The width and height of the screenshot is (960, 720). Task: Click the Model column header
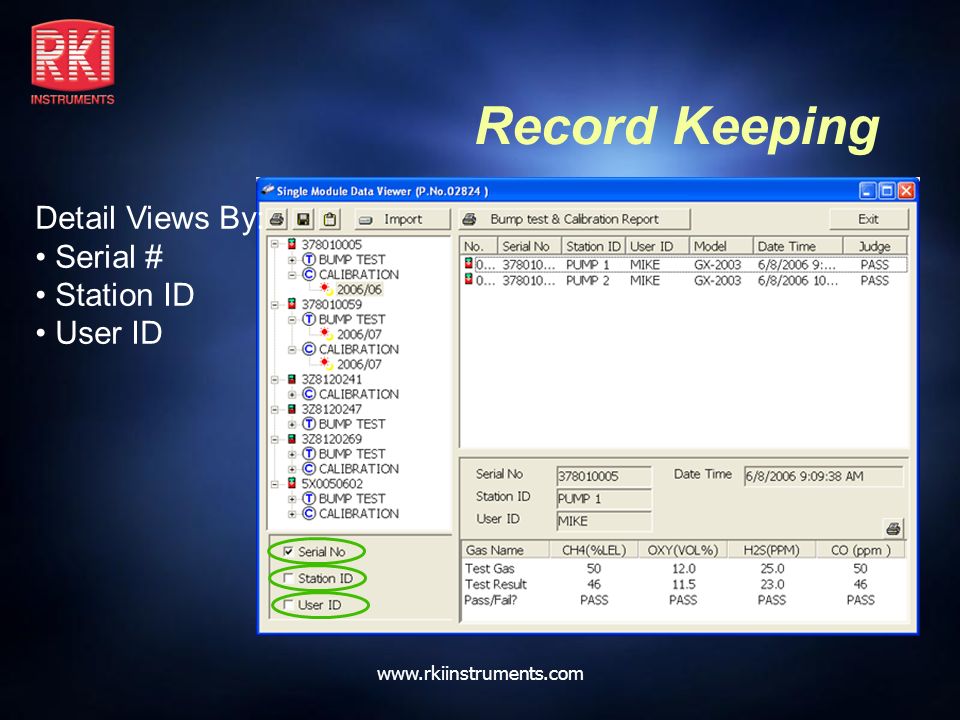(721, 246)
